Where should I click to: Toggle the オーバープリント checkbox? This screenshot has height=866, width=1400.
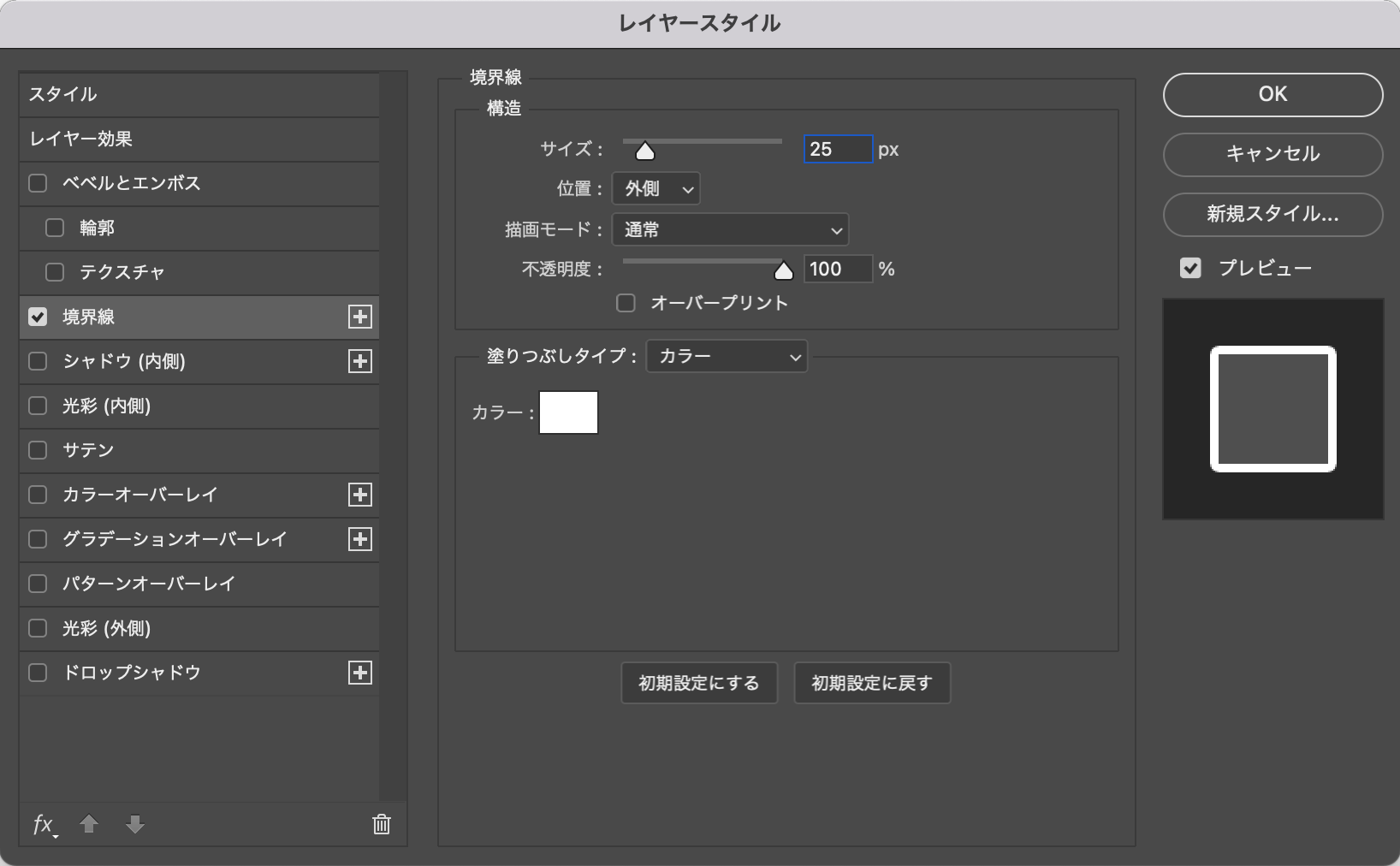click(626, 303)
